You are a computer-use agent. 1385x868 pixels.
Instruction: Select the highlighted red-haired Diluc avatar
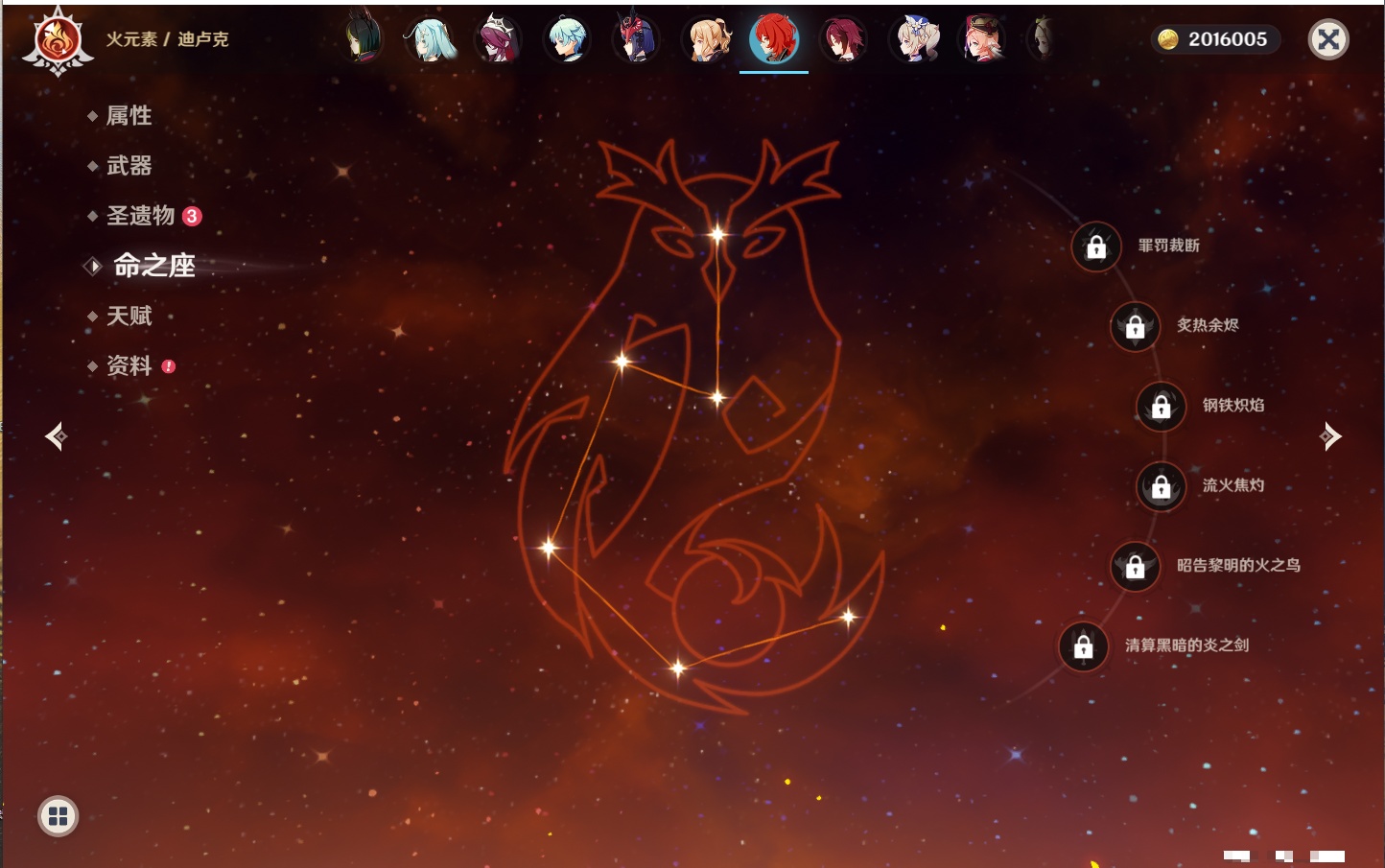click(774, 39)
